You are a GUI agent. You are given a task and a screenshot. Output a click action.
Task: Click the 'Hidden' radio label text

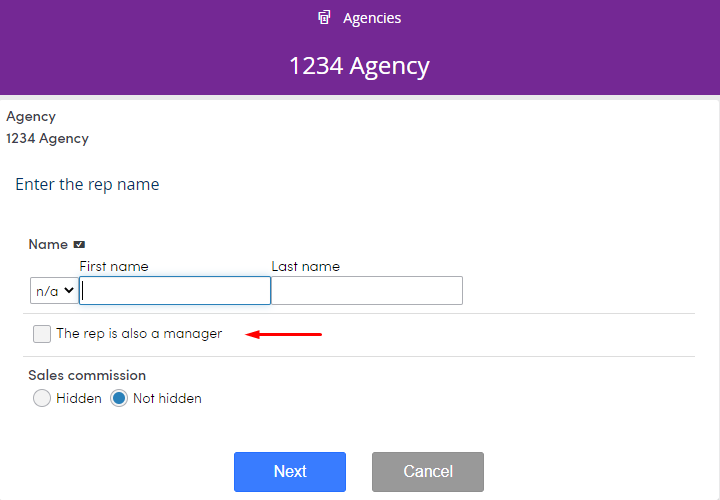click(x=79, y=398)
